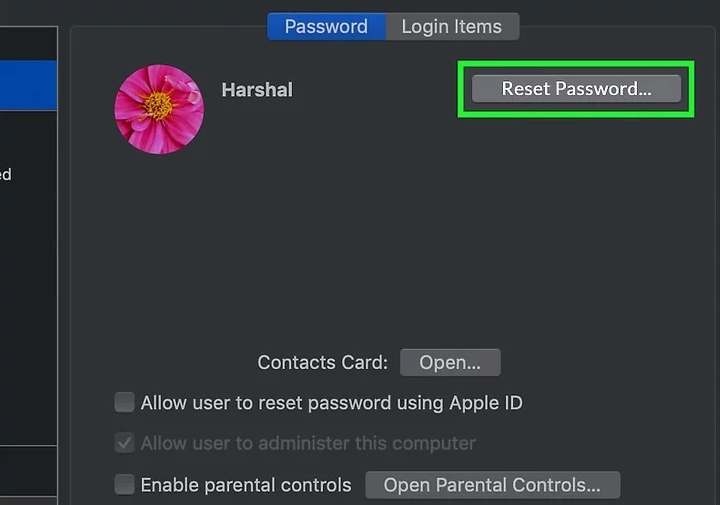This screenshot has height=505, width=720.
Task: Enable Apple ID password reset checkbox
Action: (124, 403)
